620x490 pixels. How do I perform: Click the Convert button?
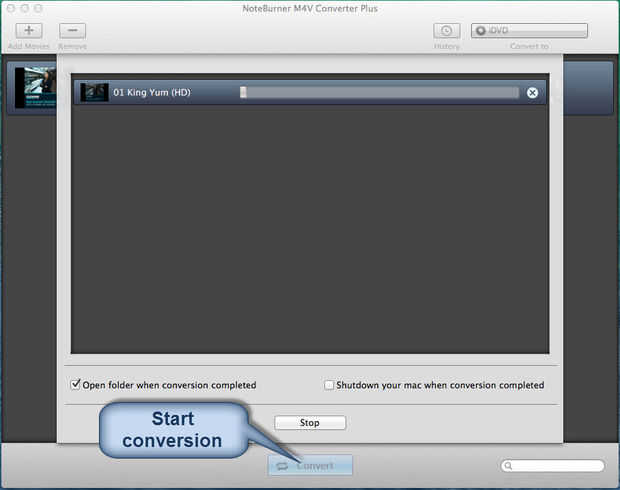tap(310, 465)
